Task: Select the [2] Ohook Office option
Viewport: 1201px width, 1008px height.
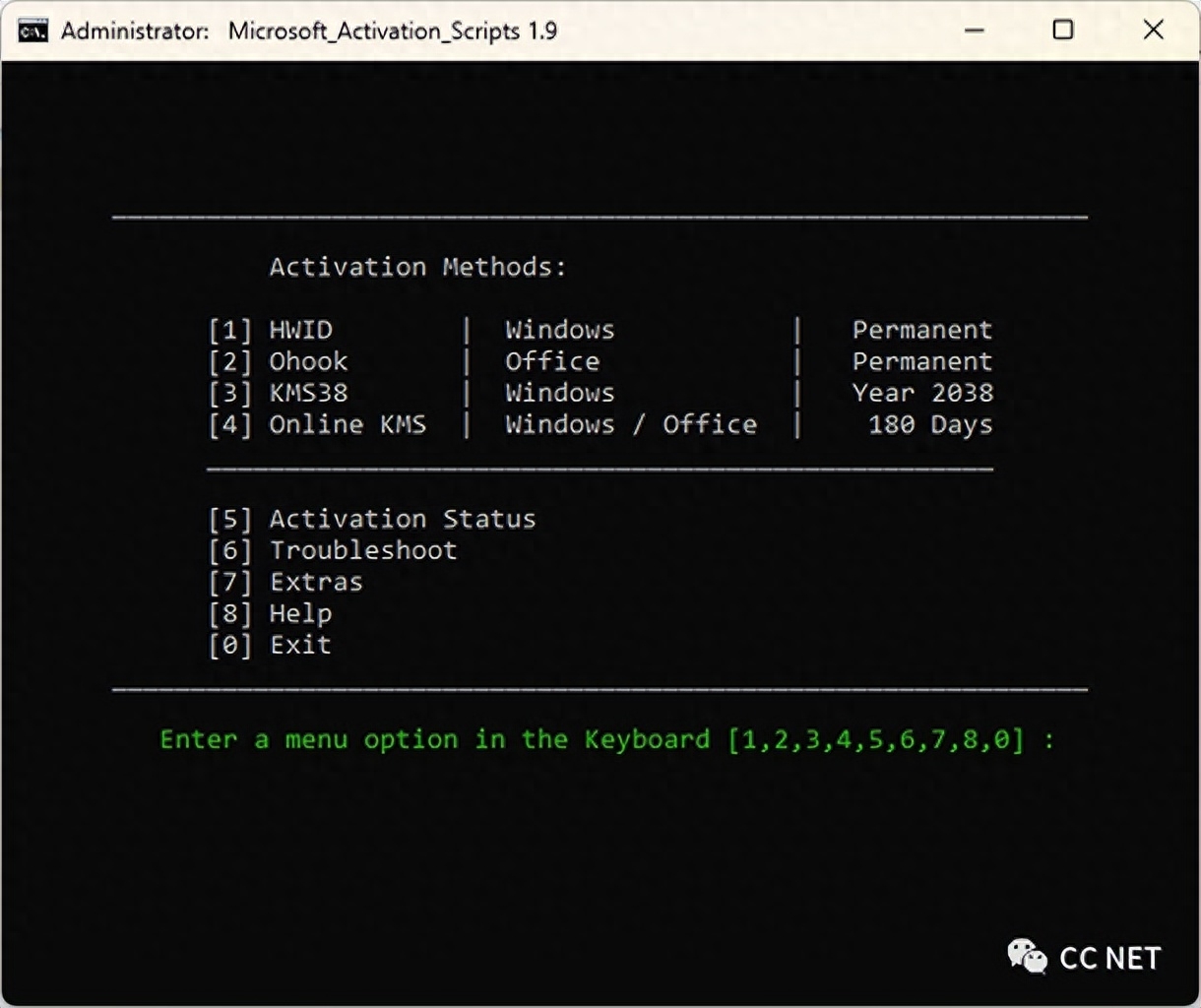Action: (x=279, y=361)
